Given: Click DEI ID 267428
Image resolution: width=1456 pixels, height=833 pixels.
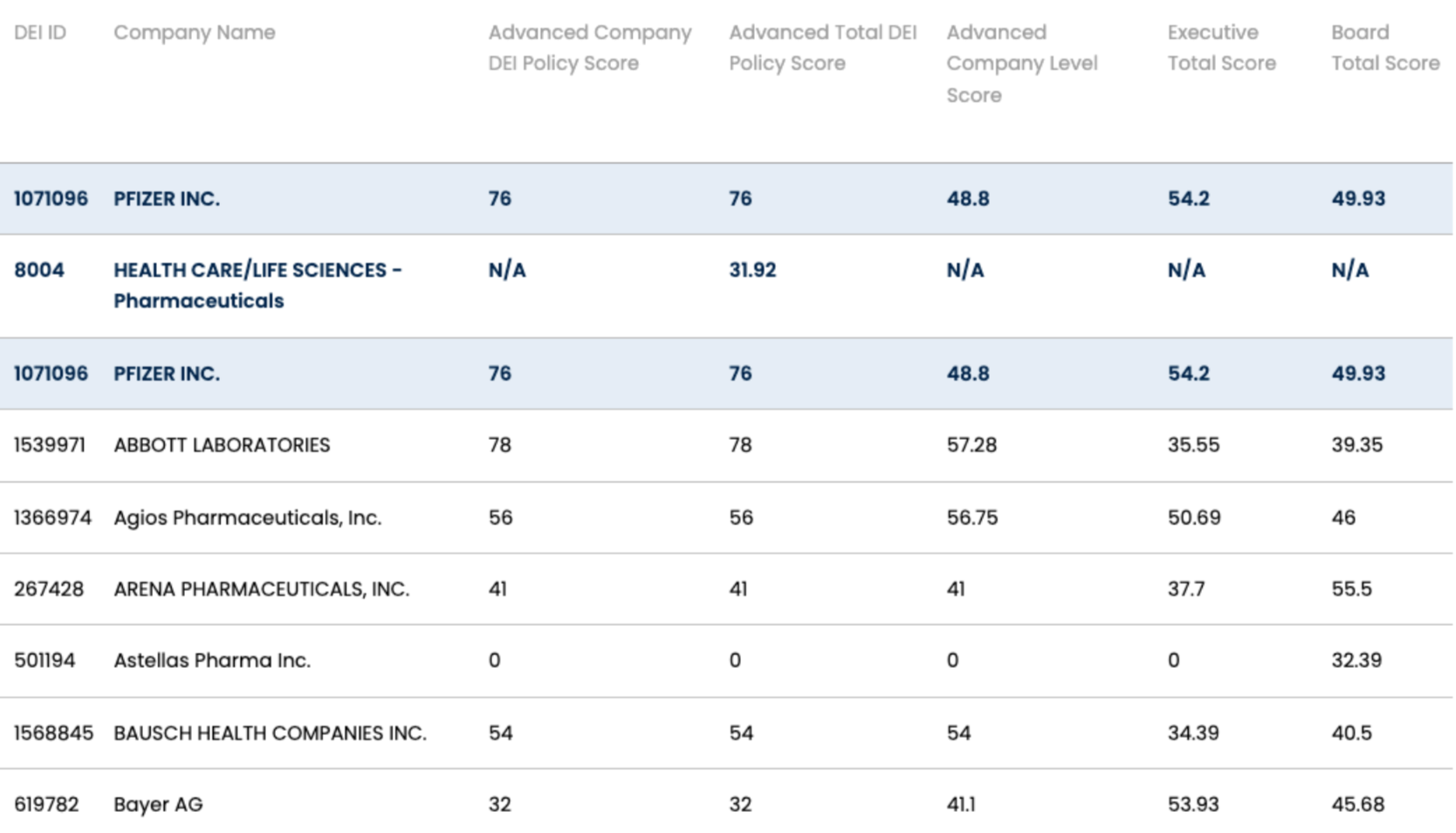Looking at the screenshot, I should pos(49,589).
